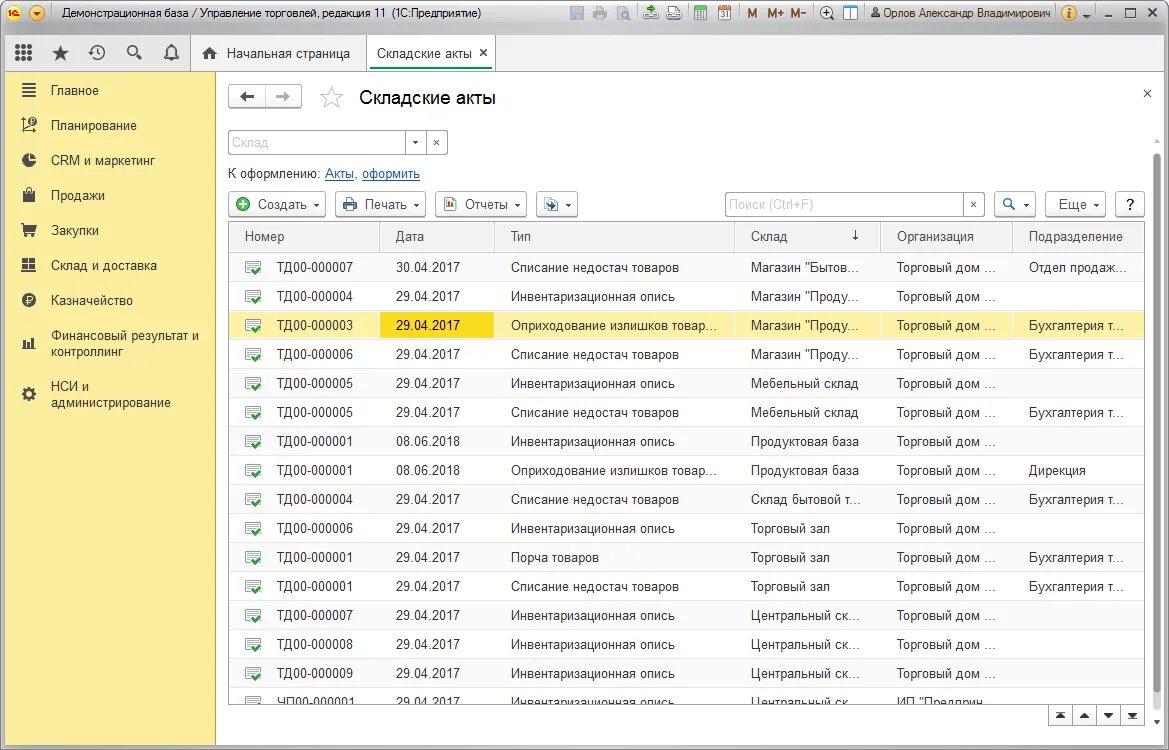Jump to the last list row button
Viewport: 1169px width, 750px height.
[x=1132, y=716]
